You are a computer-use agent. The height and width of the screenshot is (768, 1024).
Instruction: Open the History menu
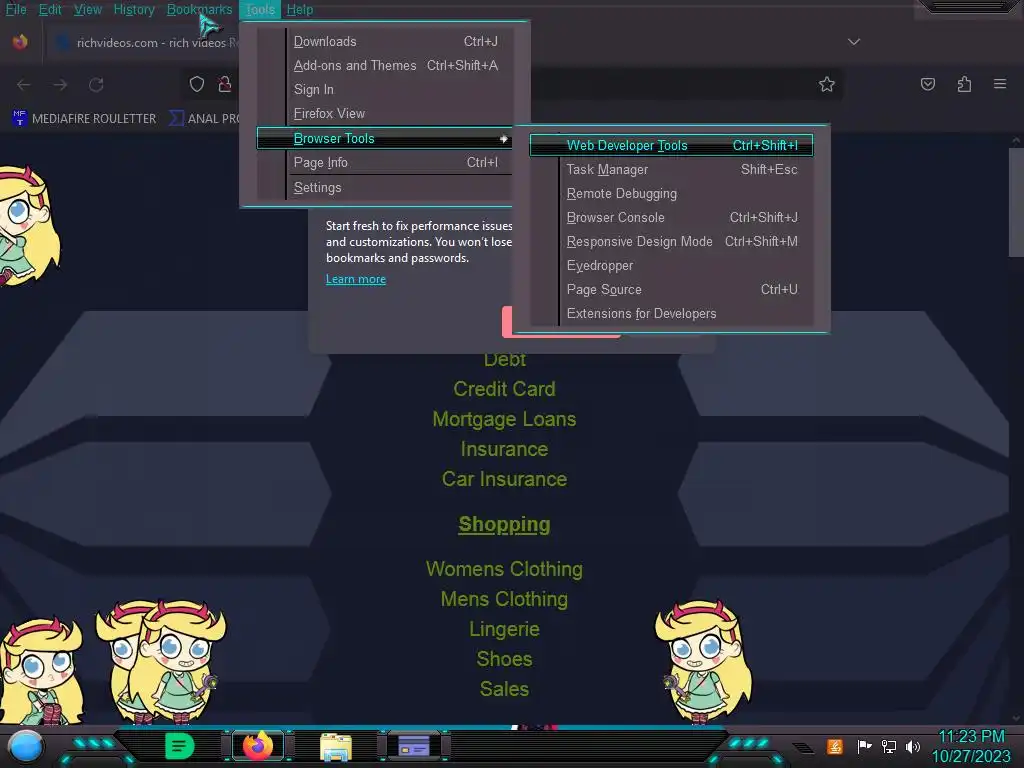(x=134, y=9)
